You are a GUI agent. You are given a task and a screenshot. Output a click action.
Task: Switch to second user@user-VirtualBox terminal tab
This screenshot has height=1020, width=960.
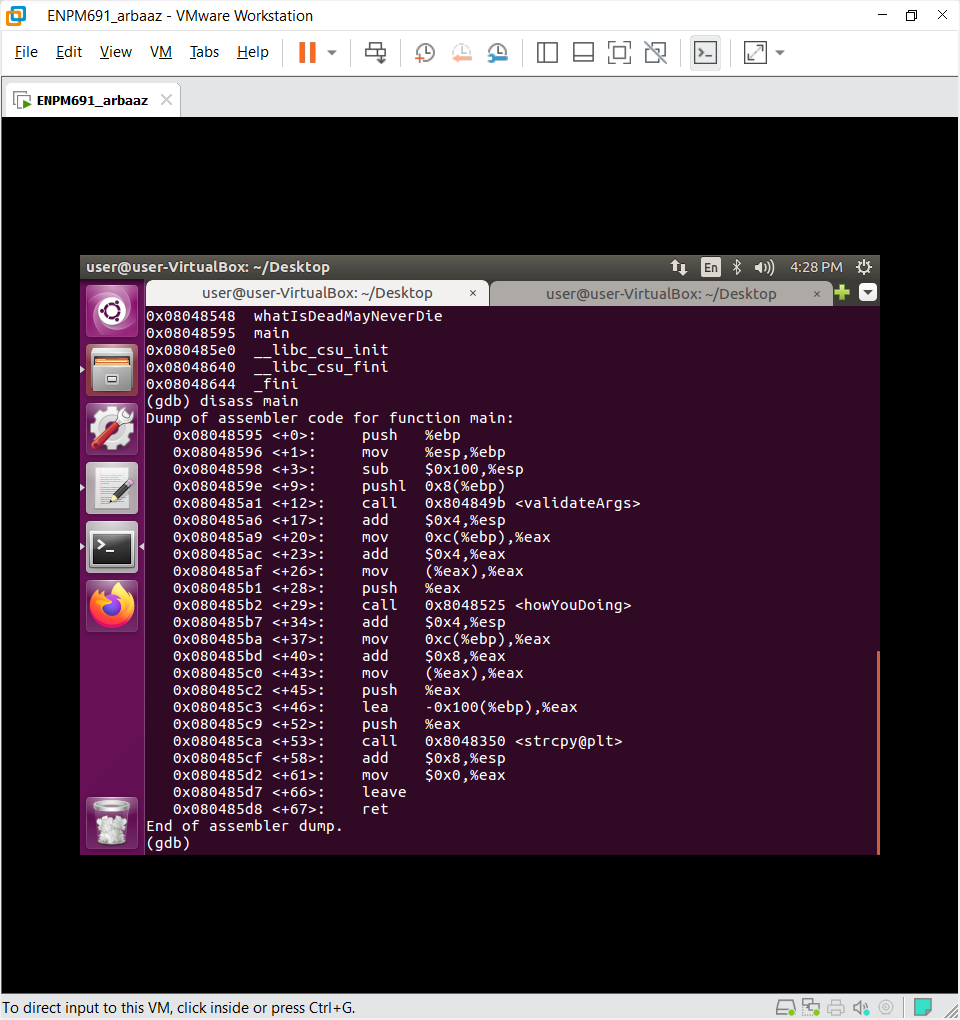660,293
